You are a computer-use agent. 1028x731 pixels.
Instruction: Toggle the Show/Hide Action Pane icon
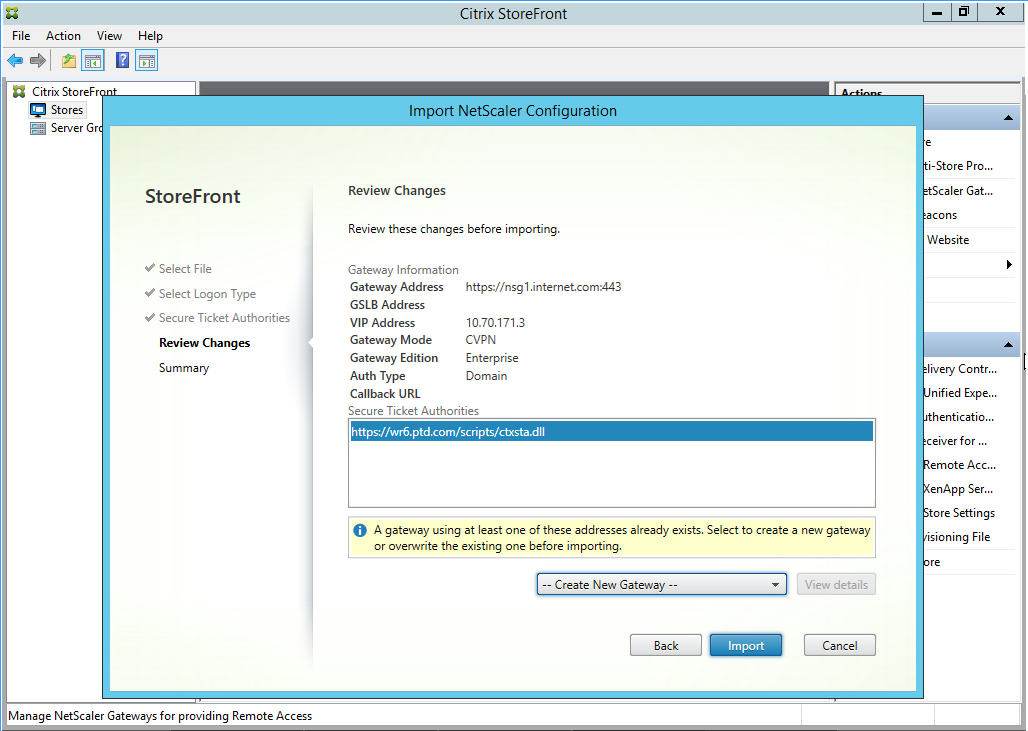point(146,61)
